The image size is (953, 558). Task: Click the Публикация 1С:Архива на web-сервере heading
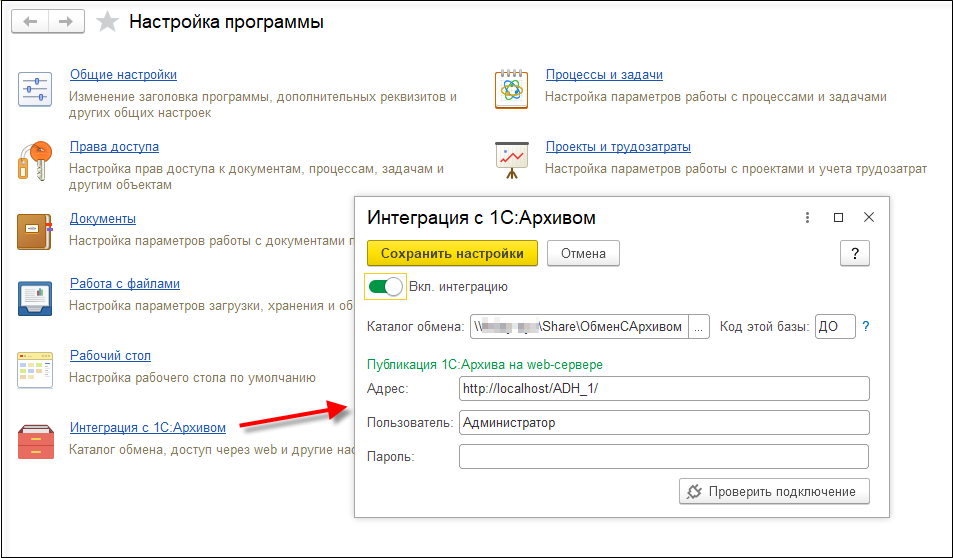485,365
